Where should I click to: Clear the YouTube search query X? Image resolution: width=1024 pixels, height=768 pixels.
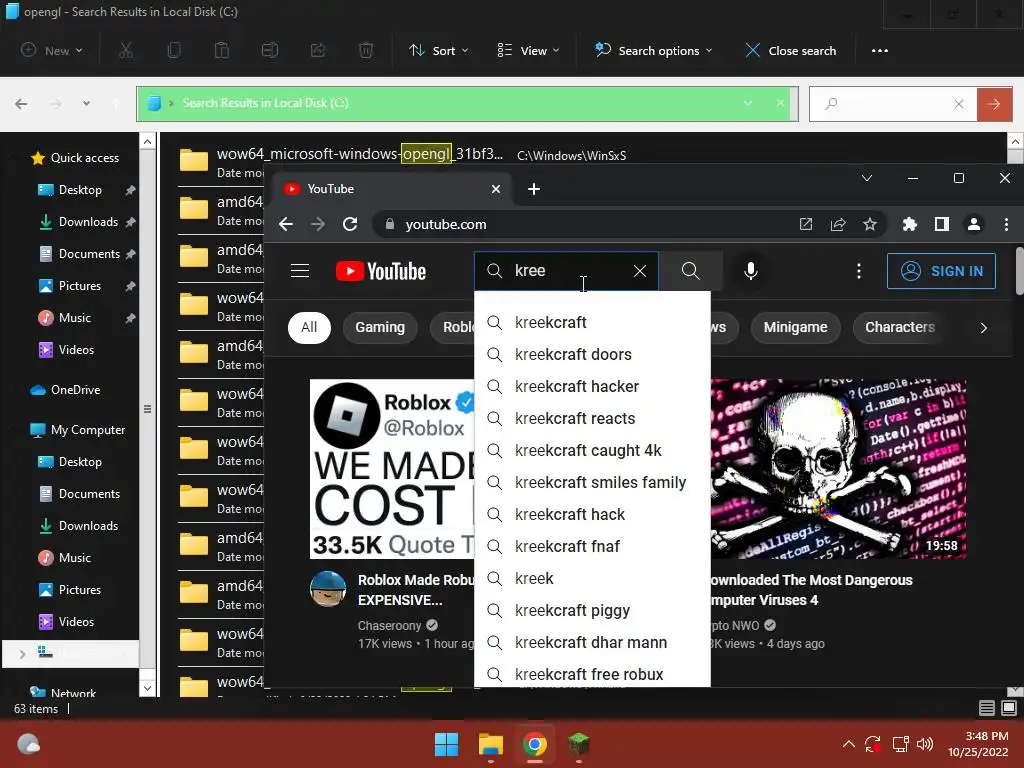[640, 270]
